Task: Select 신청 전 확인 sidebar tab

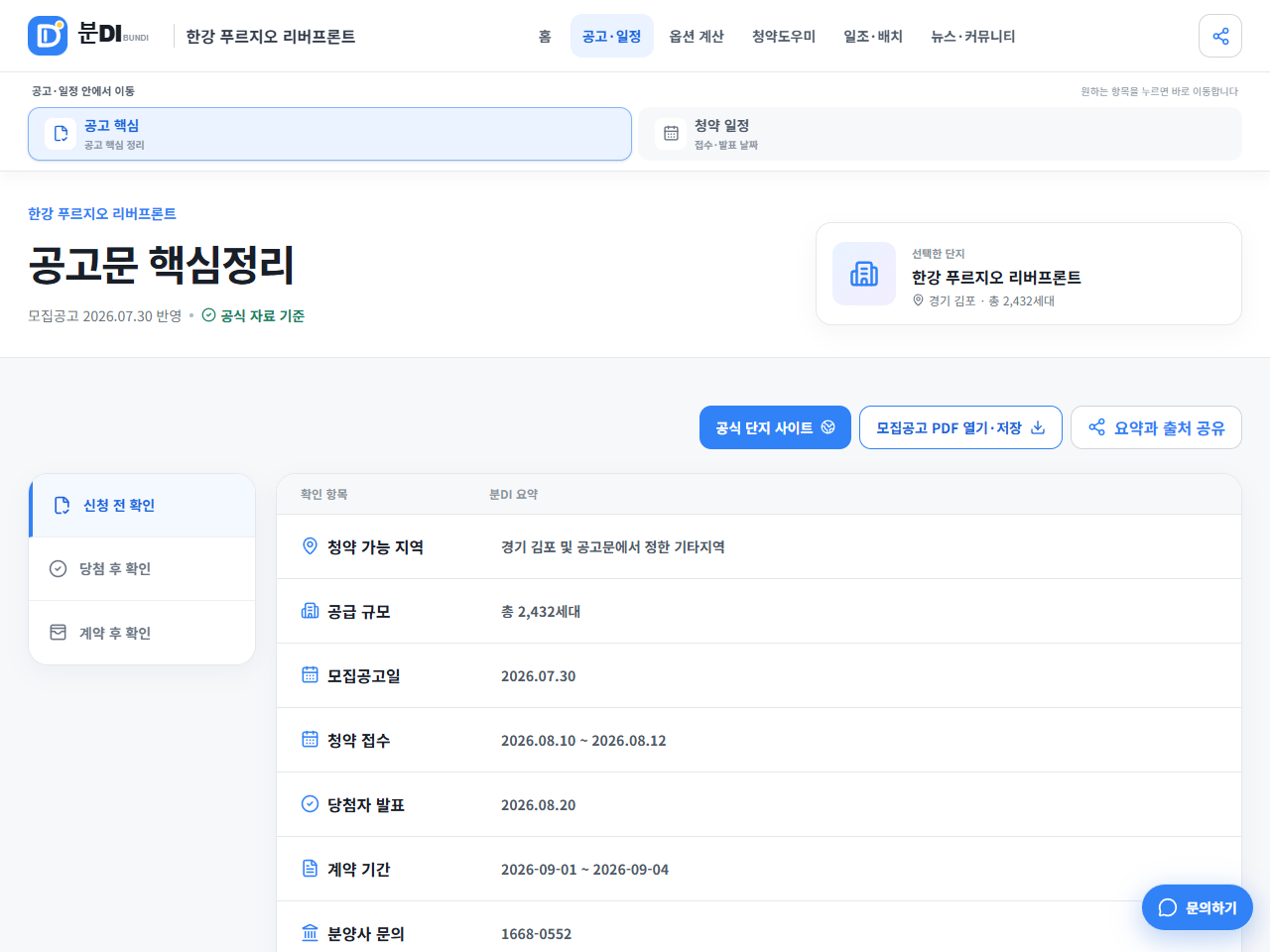Action: pyautogui.click(x=142, y=505)
